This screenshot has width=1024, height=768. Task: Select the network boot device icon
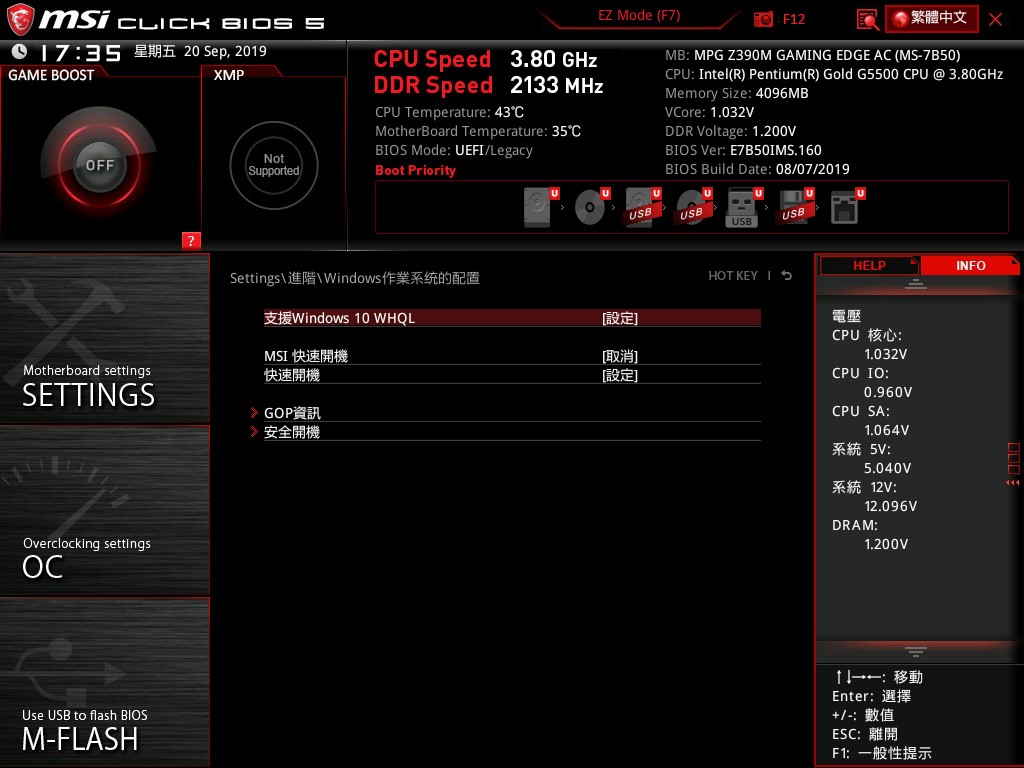(845, 206)
